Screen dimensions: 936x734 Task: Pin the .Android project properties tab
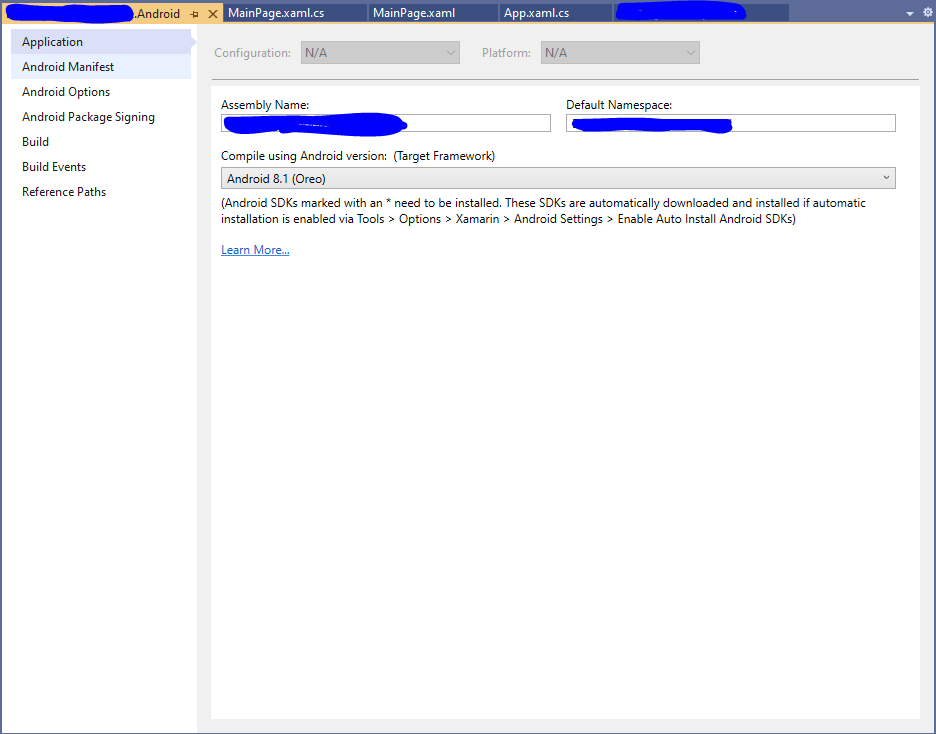coord(195,14)
